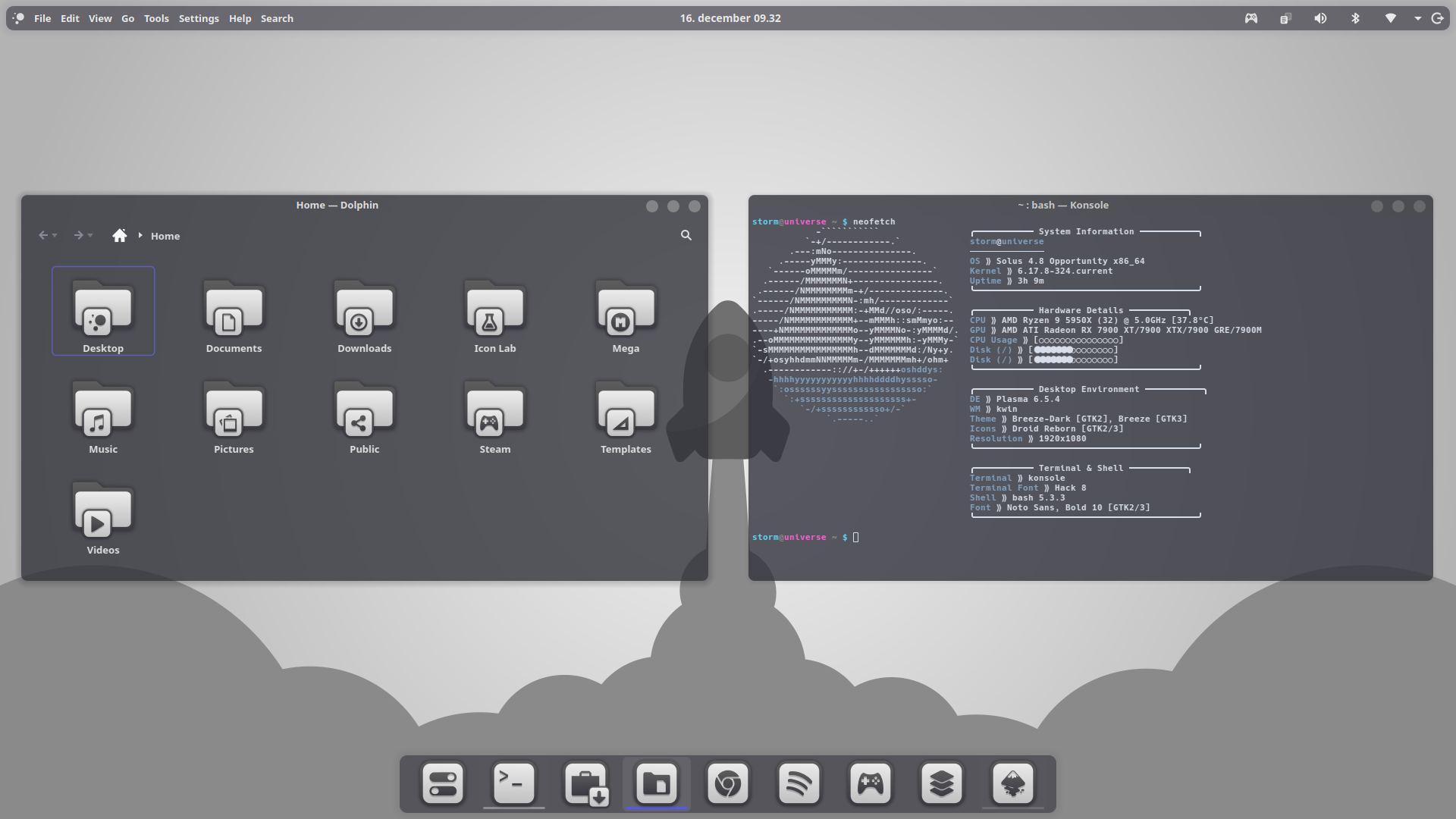
Task: Click the terminal prompt input line
Action: (856, 537)
